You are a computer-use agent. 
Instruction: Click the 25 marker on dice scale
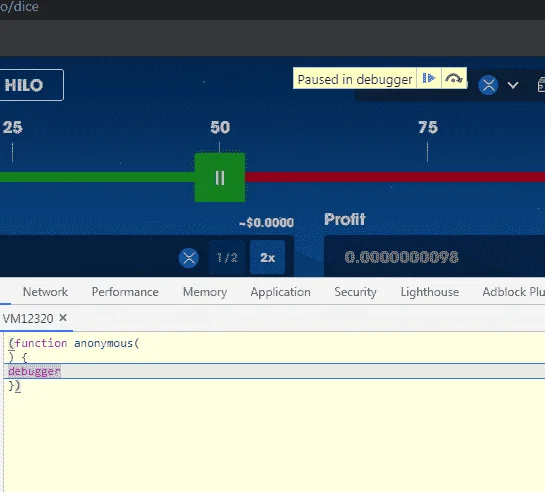(x=13, y=127)
